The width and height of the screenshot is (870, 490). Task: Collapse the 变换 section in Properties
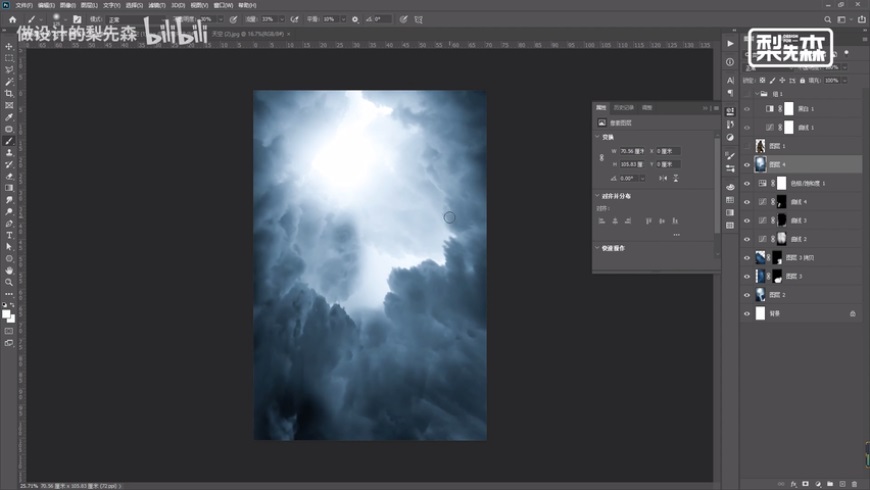pyautogui.click(x=598, y=137)
